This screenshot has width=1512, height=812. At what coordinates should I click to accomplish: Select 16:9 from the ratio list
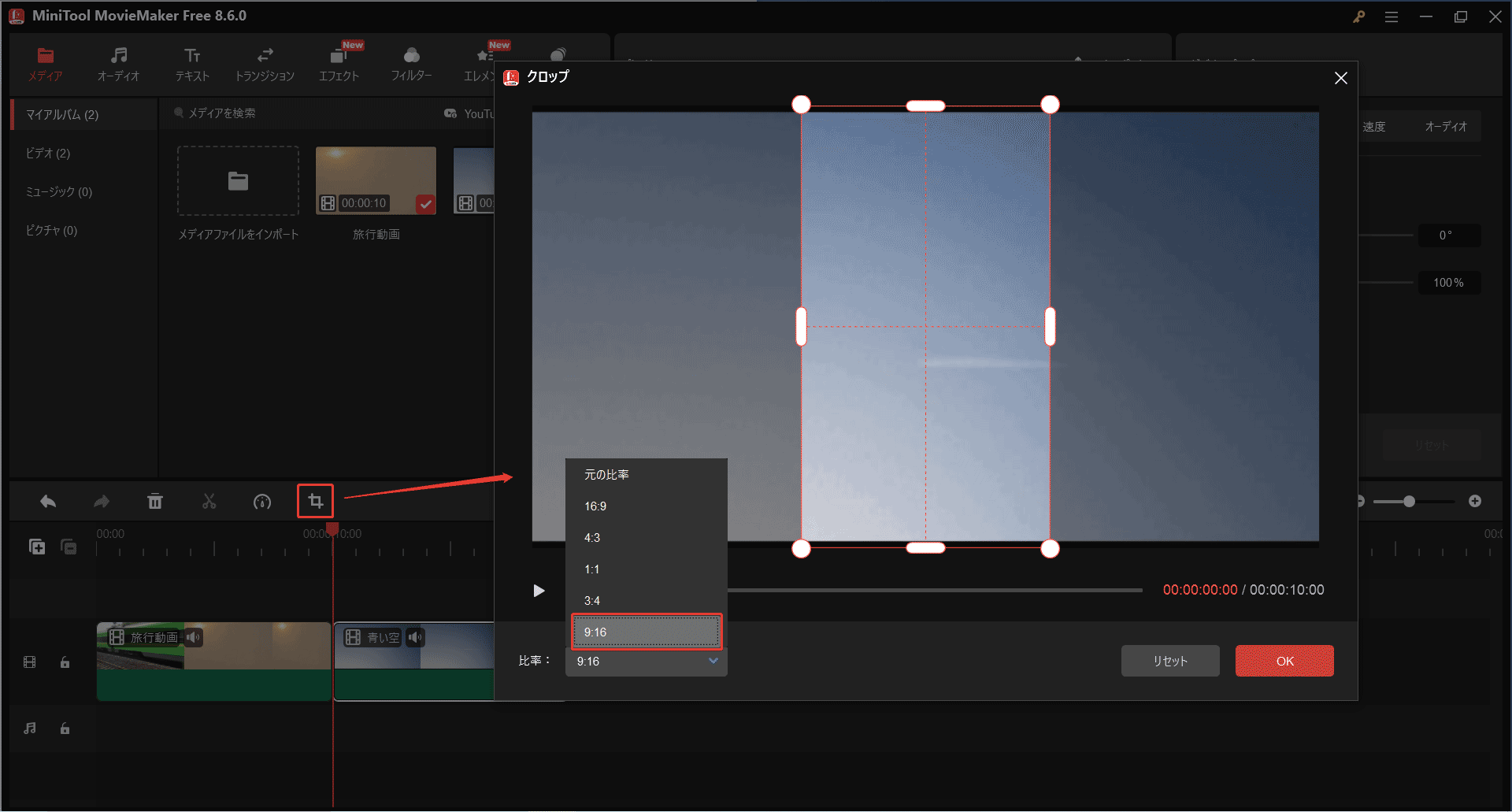[595, 506]
